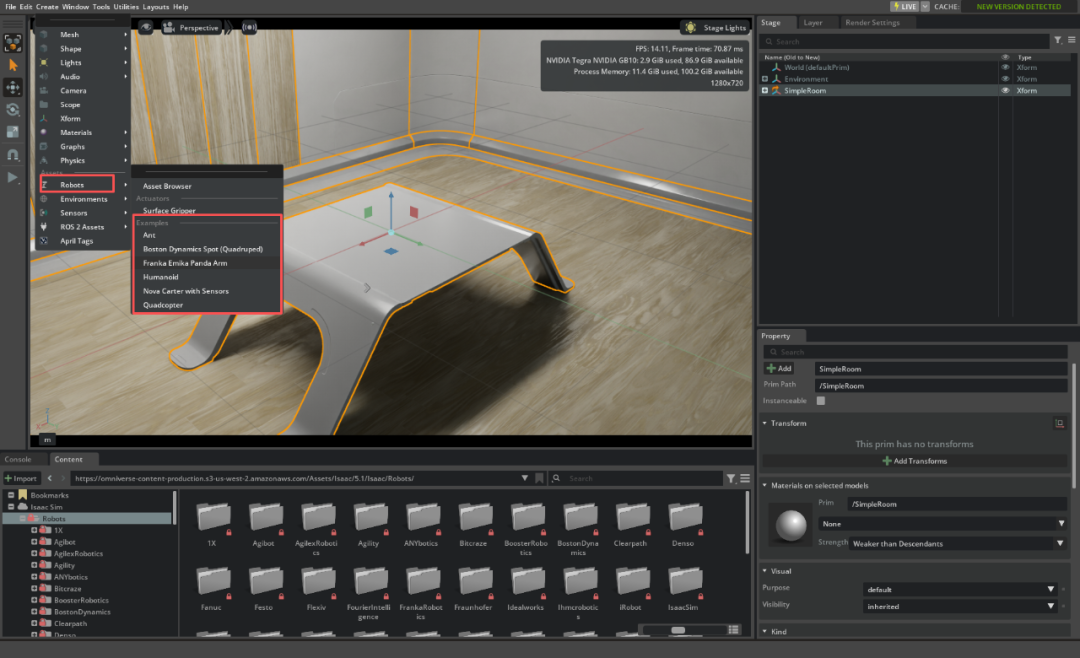Click the Add Transforms button
The height and width of the screenshot is (658, 1080).
(915, 461)
